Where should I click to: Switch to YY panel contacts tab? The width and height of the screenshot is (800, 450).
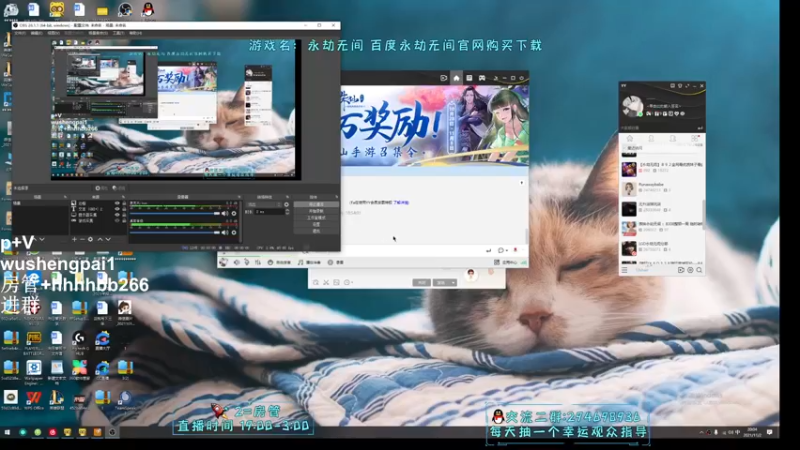pyautogui.click(x=651, y=139)
